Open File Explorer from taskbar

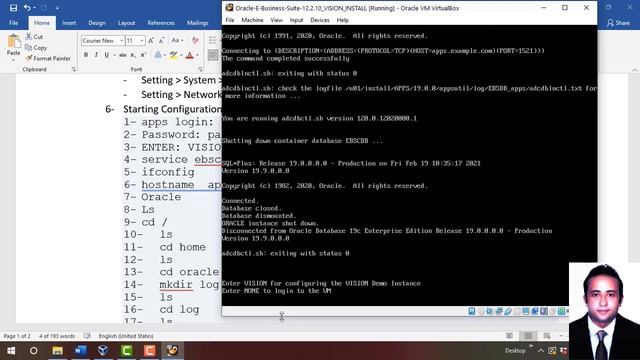coord(57,351)
